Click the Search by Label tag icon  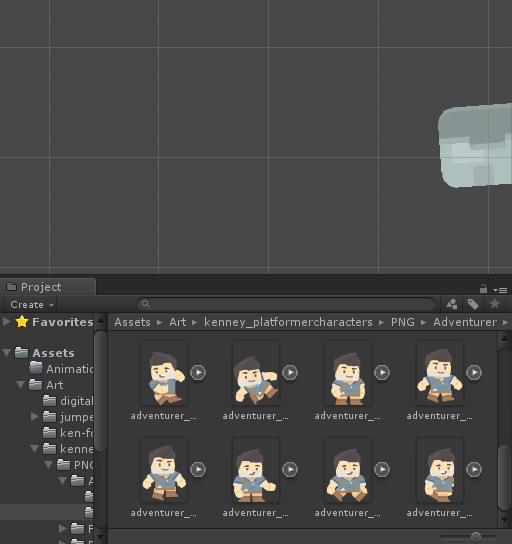(473, 304)
